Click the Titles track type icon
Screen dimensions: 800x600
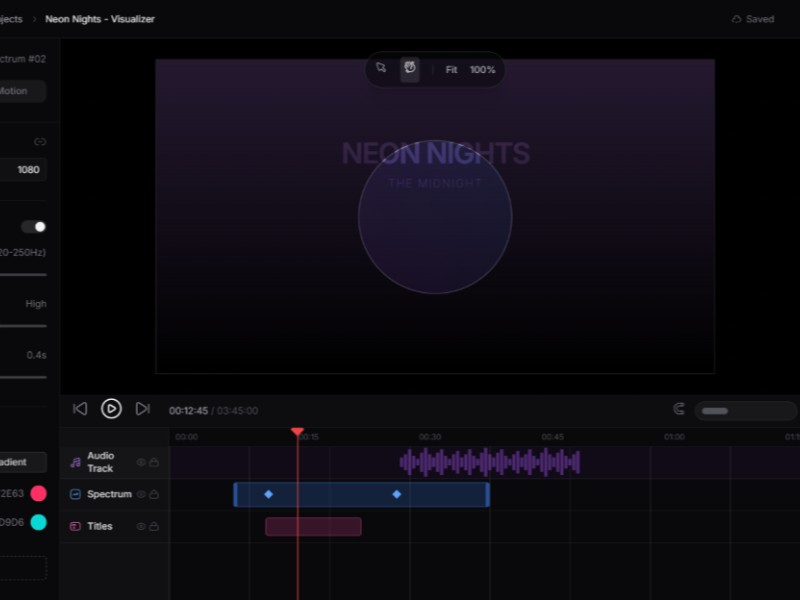pyautogui.click(x=75, y=526)
